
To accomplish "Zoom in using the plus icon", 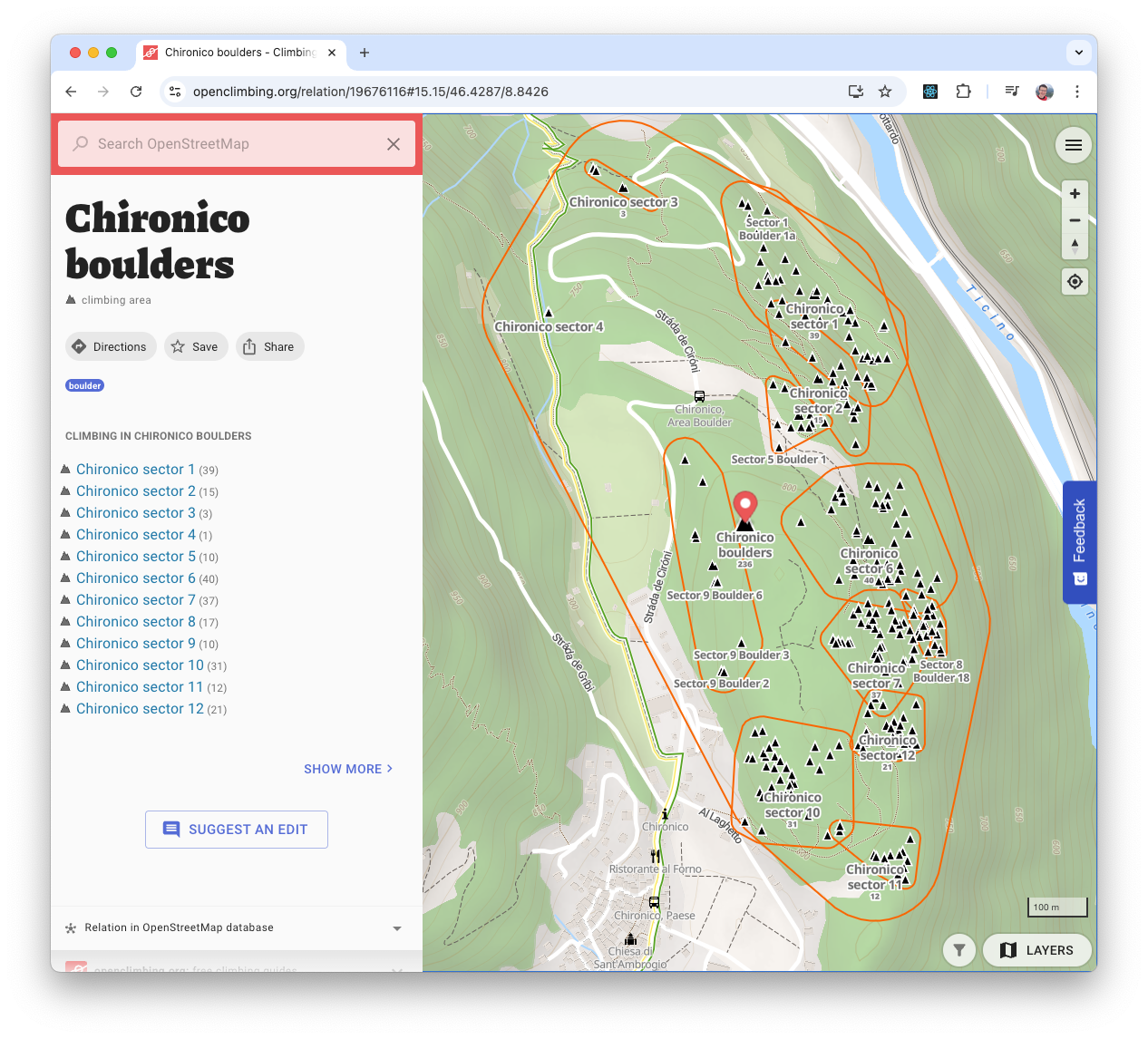I will [1075, 193].
